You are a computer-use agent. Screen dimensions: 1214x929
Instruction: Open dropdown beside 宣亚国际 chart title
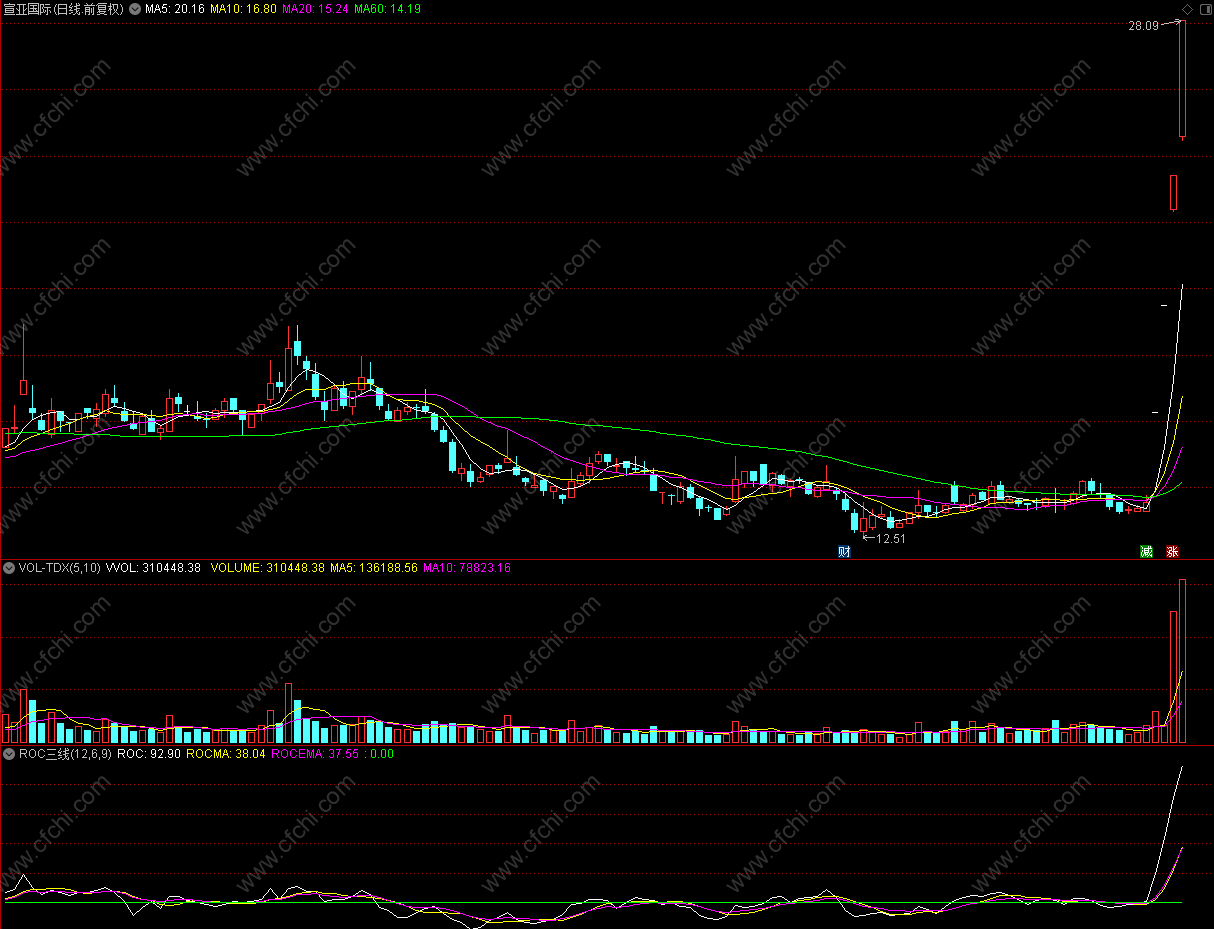(x=136, y=9)
